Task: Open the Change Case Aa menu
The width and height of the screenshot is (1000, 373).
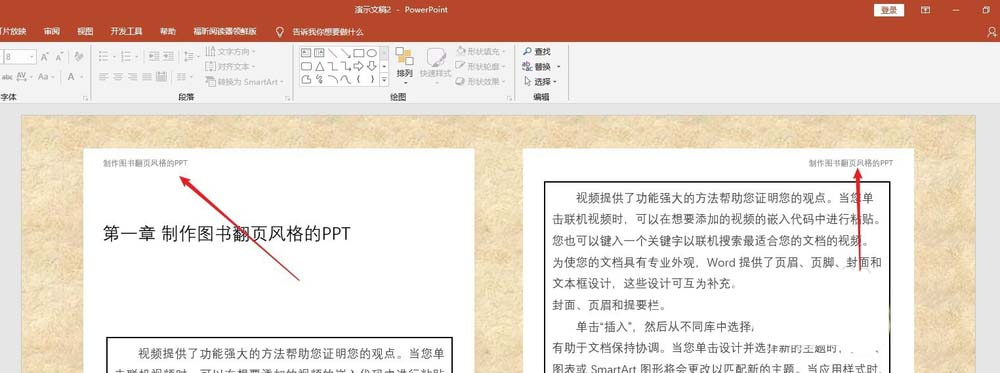Action: coord(45,77)
